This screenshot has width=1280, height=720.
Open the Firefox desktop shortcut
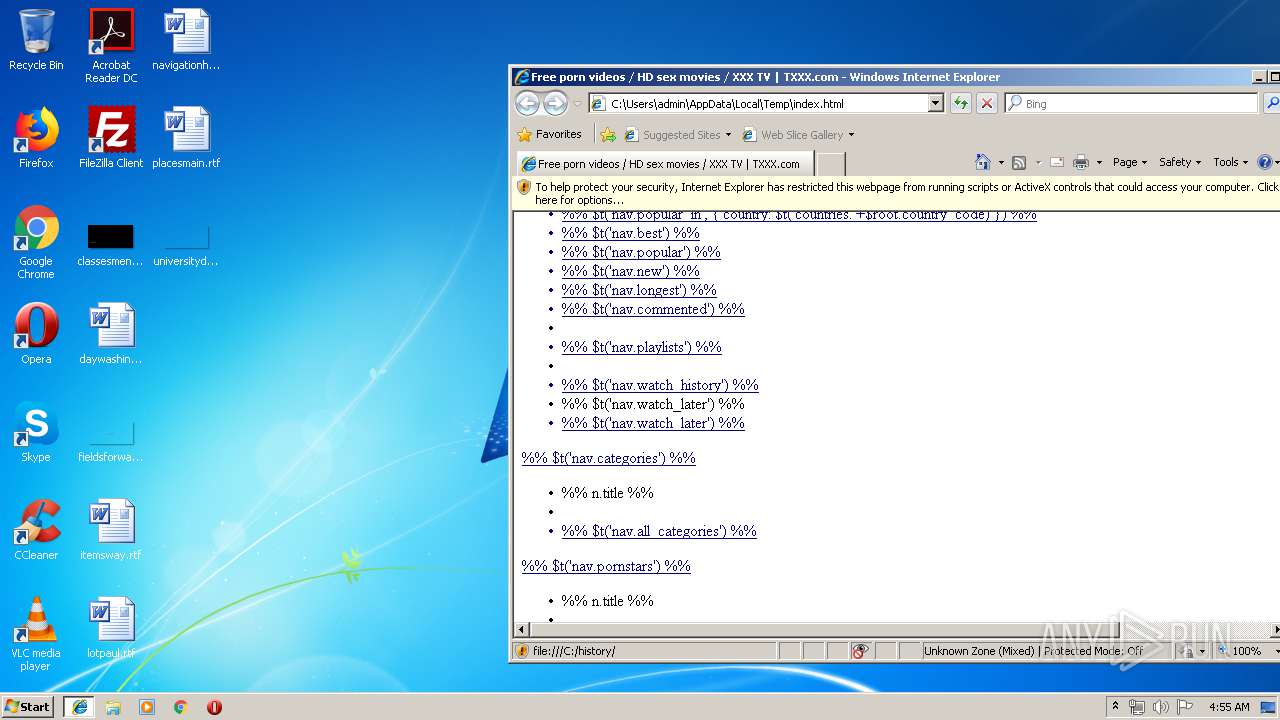36,138
